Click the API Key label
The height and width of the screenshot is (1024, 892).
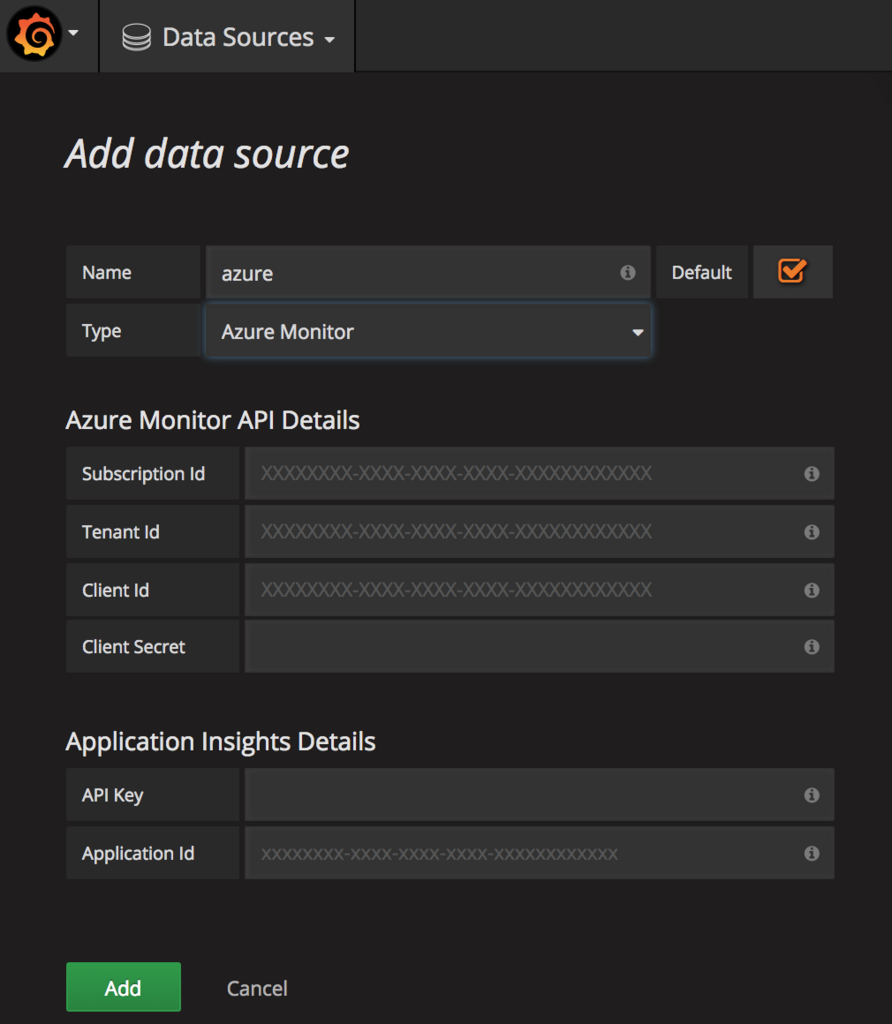(x=112, y=795)
